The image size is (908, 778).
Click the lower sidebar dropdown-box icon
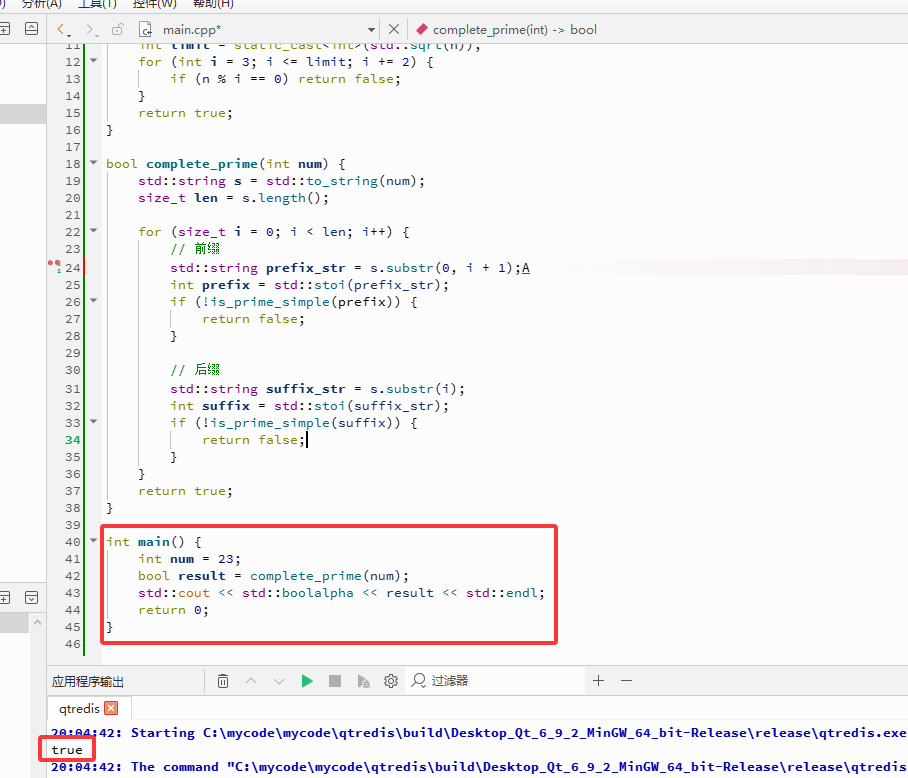[31, 597]
